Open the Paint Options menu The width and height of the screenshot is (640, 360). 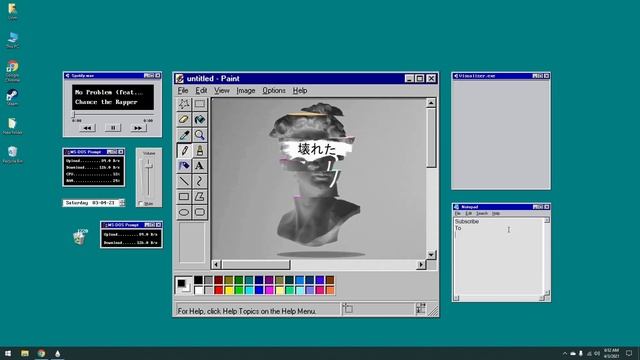coord(274,91)
